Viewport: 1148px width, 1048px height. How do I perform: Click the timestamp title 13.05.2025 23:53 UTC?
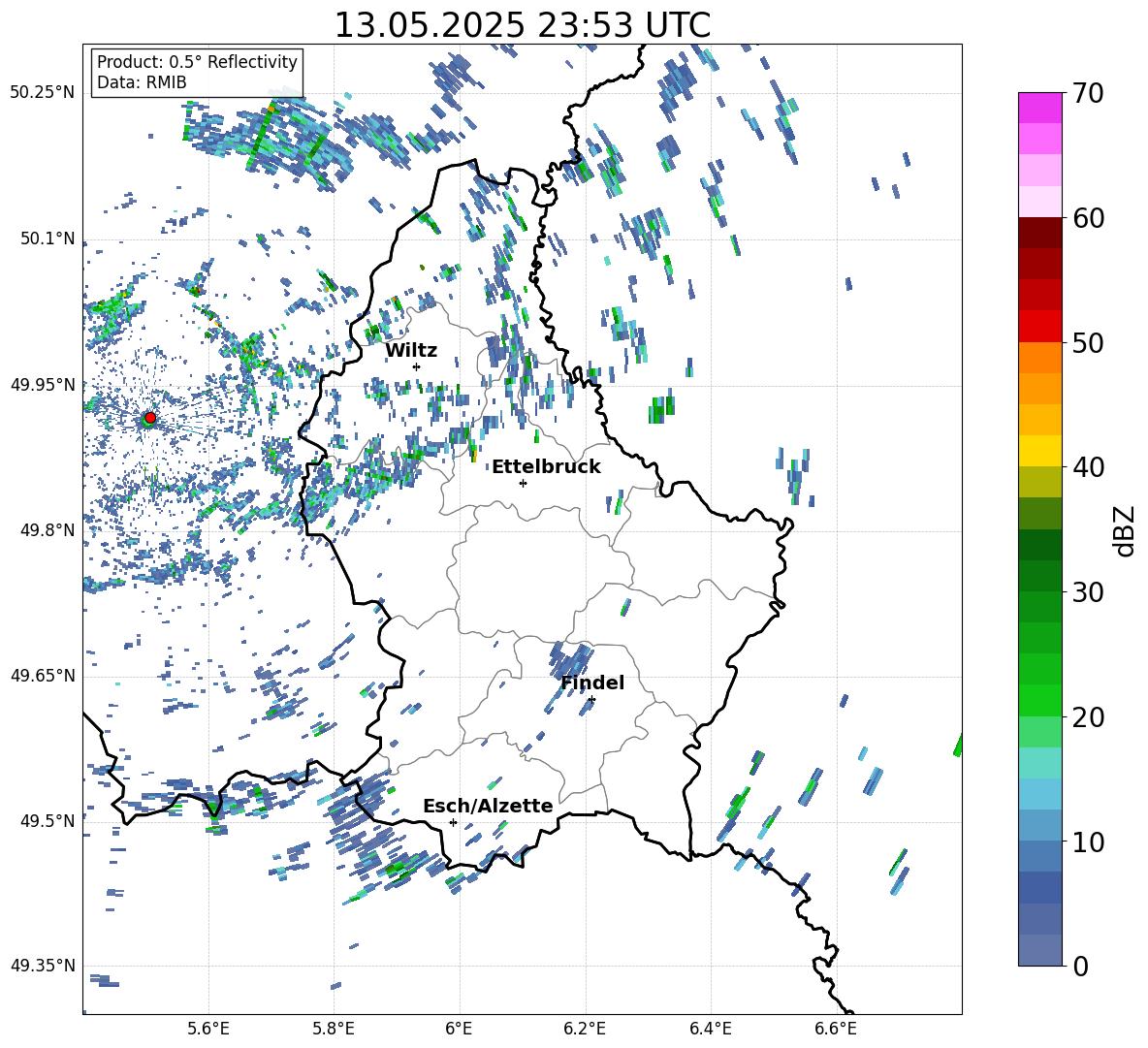click(522, 25)
